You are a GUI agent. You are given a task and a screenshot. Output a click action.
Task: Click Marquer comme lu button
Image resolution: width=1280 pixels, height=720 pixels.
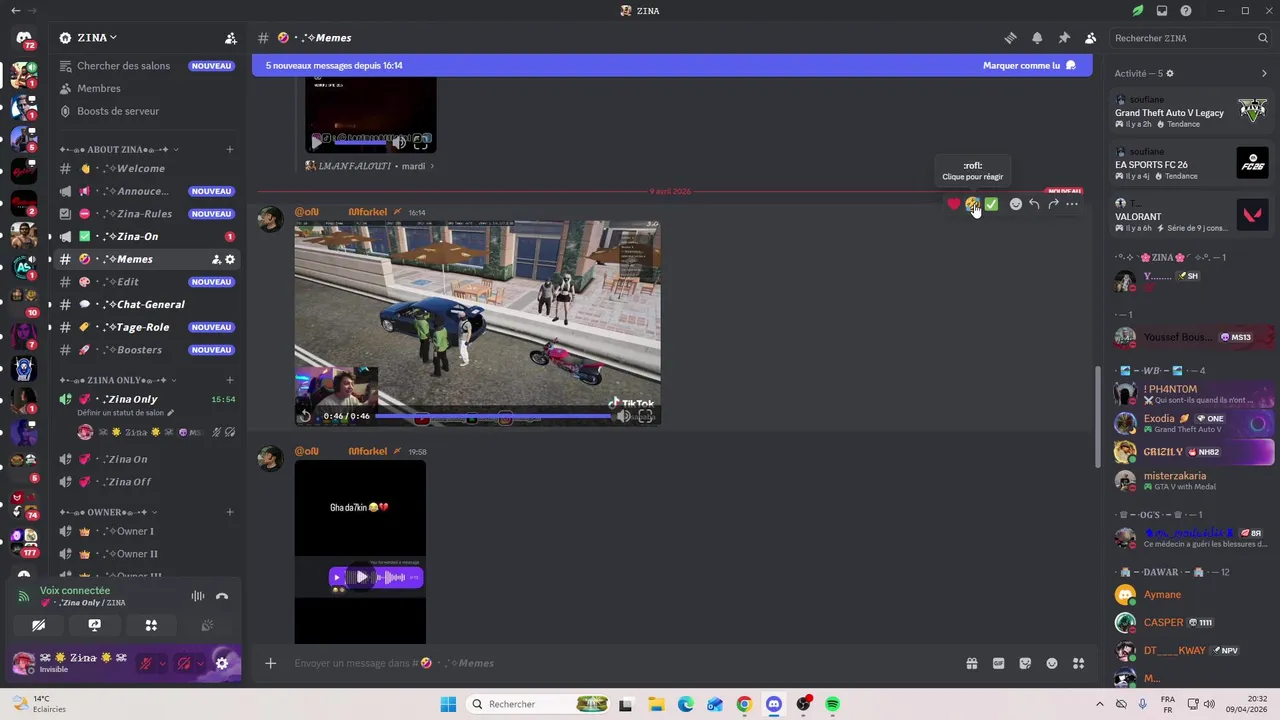pos(1029,65)
